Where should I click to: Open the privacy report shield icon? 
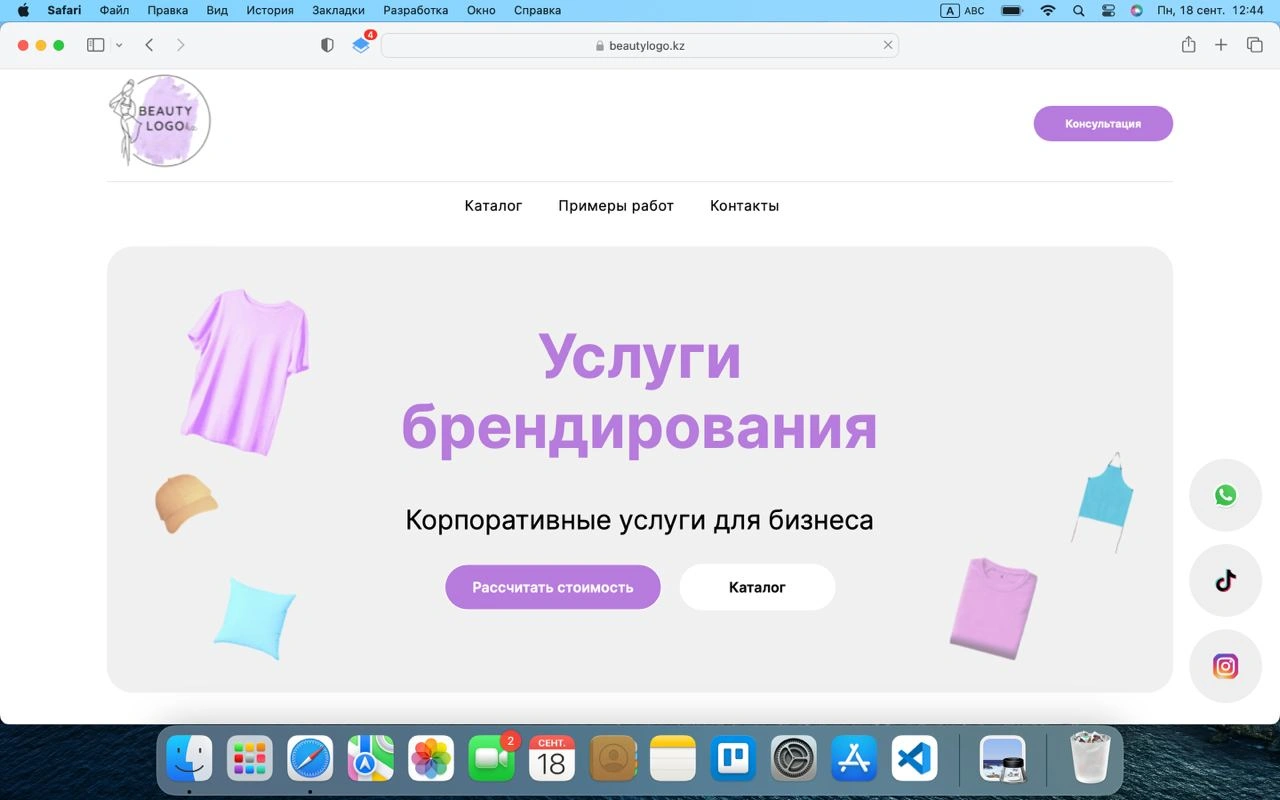[x=327, y=45]
